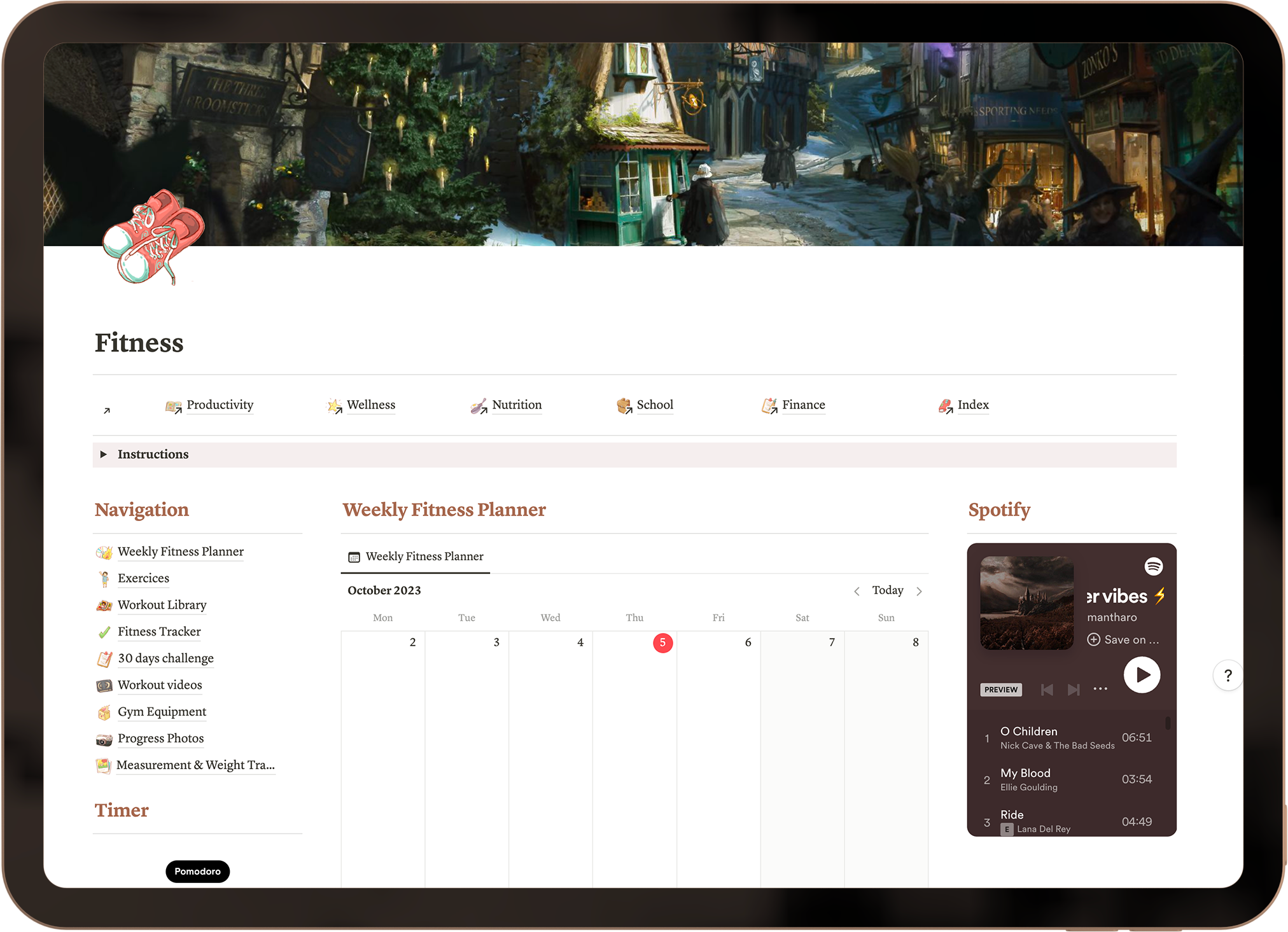Image resolution: width=1288 pixels, height=932 pixels.
Task: Go to previous week in calendar
Action: (857, 591)
